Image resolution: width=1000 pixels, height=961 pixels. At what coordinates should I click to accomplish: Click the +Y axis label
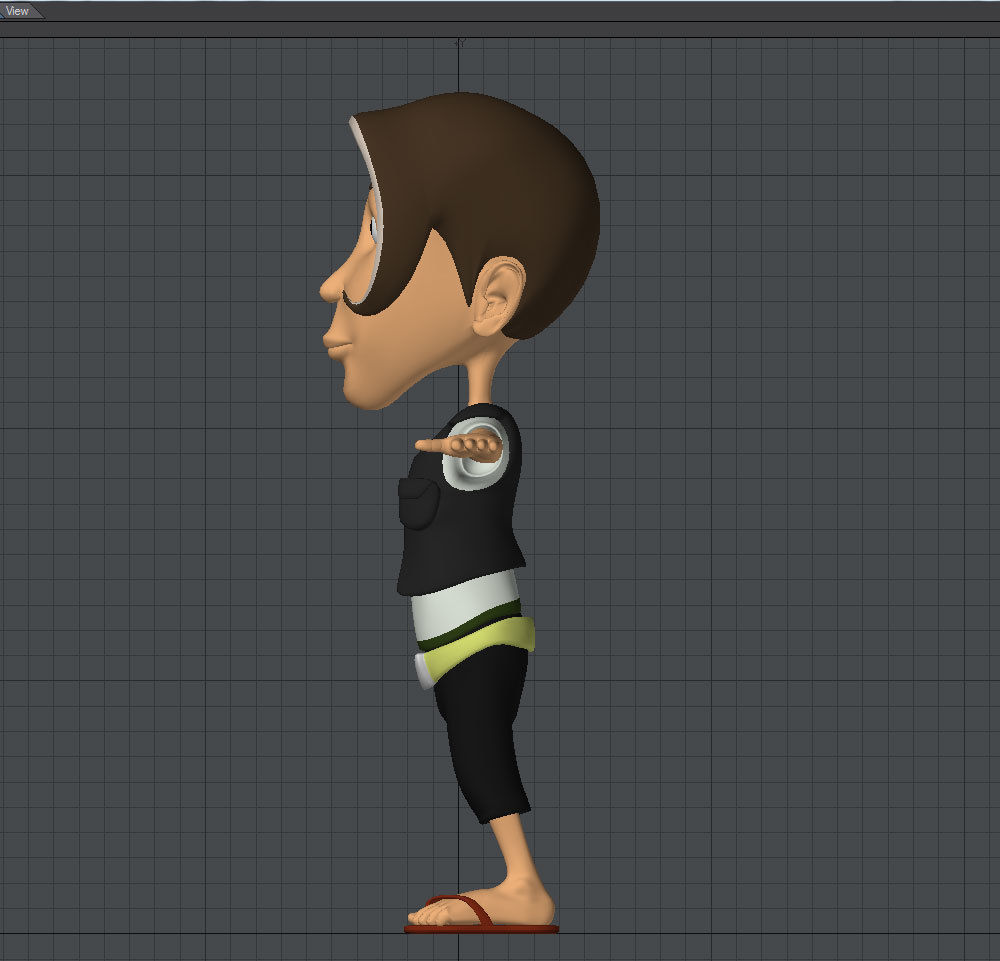[460, 43]
